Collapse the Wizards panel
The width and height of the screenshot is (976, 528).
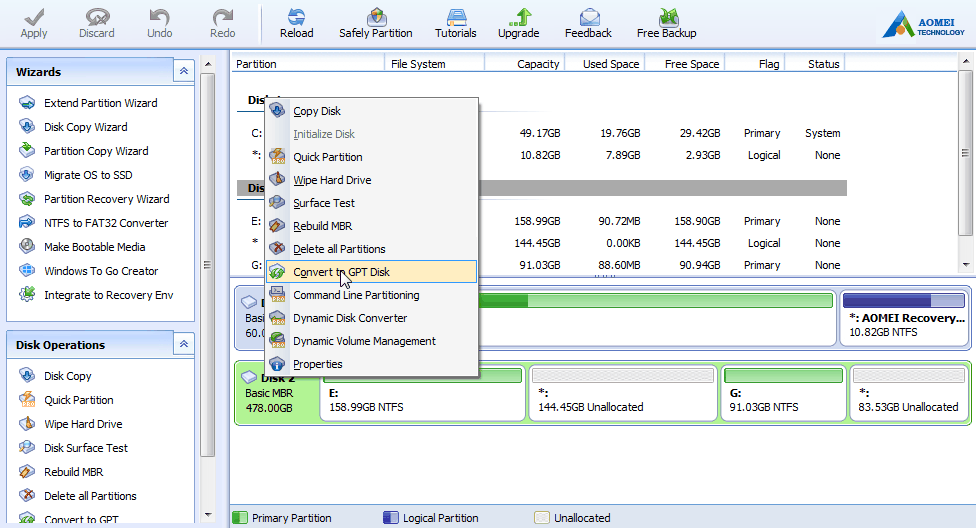[x=184, y=71]
